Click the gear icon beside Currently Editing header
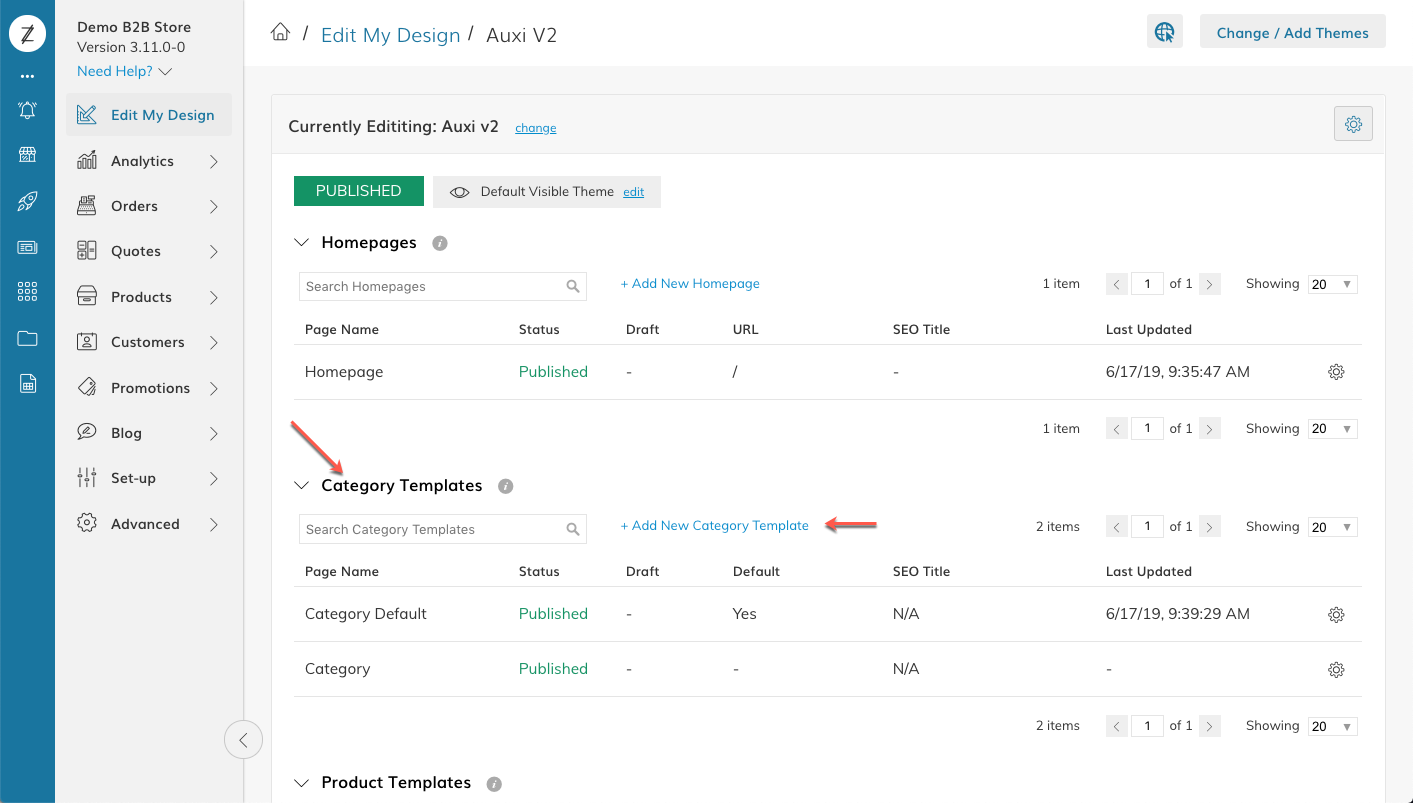The height and width of the screenshot is (803, 1413). click(1353, 124)
